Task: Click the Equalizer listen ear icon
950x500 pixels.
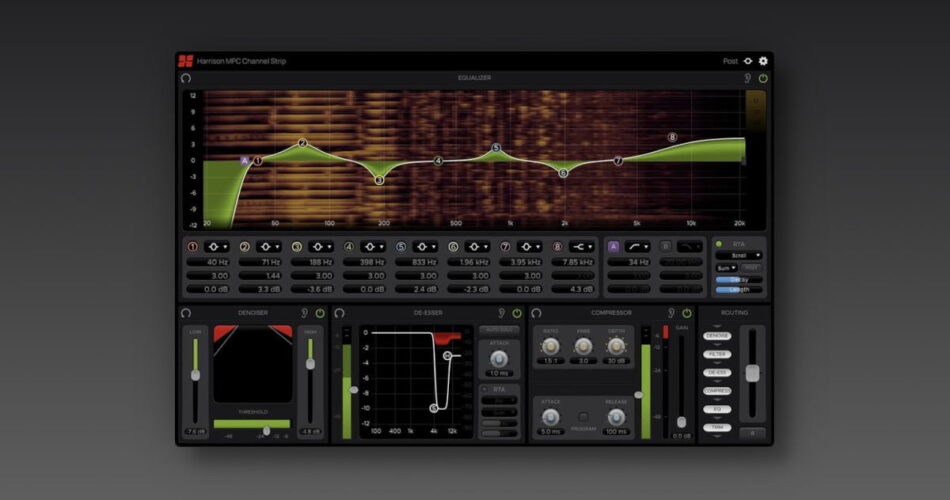Action: click(747, 78)
